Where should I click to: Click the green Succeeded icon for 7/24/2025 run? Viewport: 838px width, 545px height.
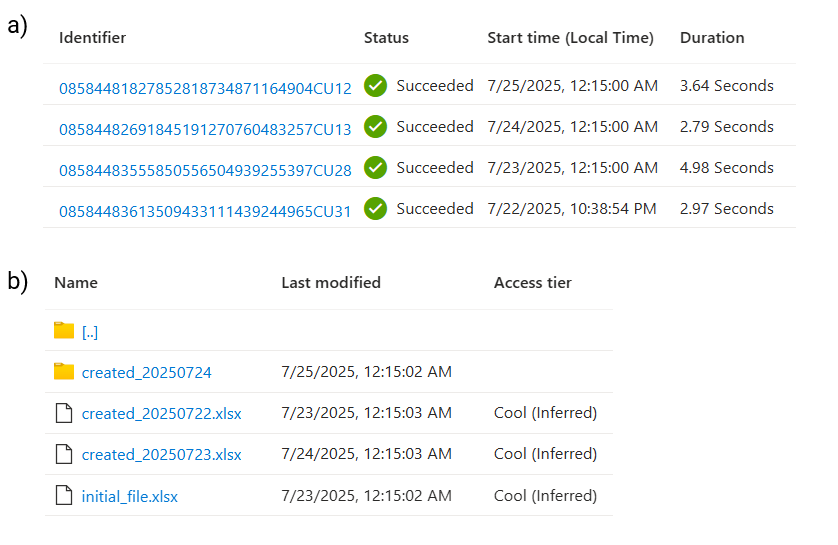[x=376, y=127]
